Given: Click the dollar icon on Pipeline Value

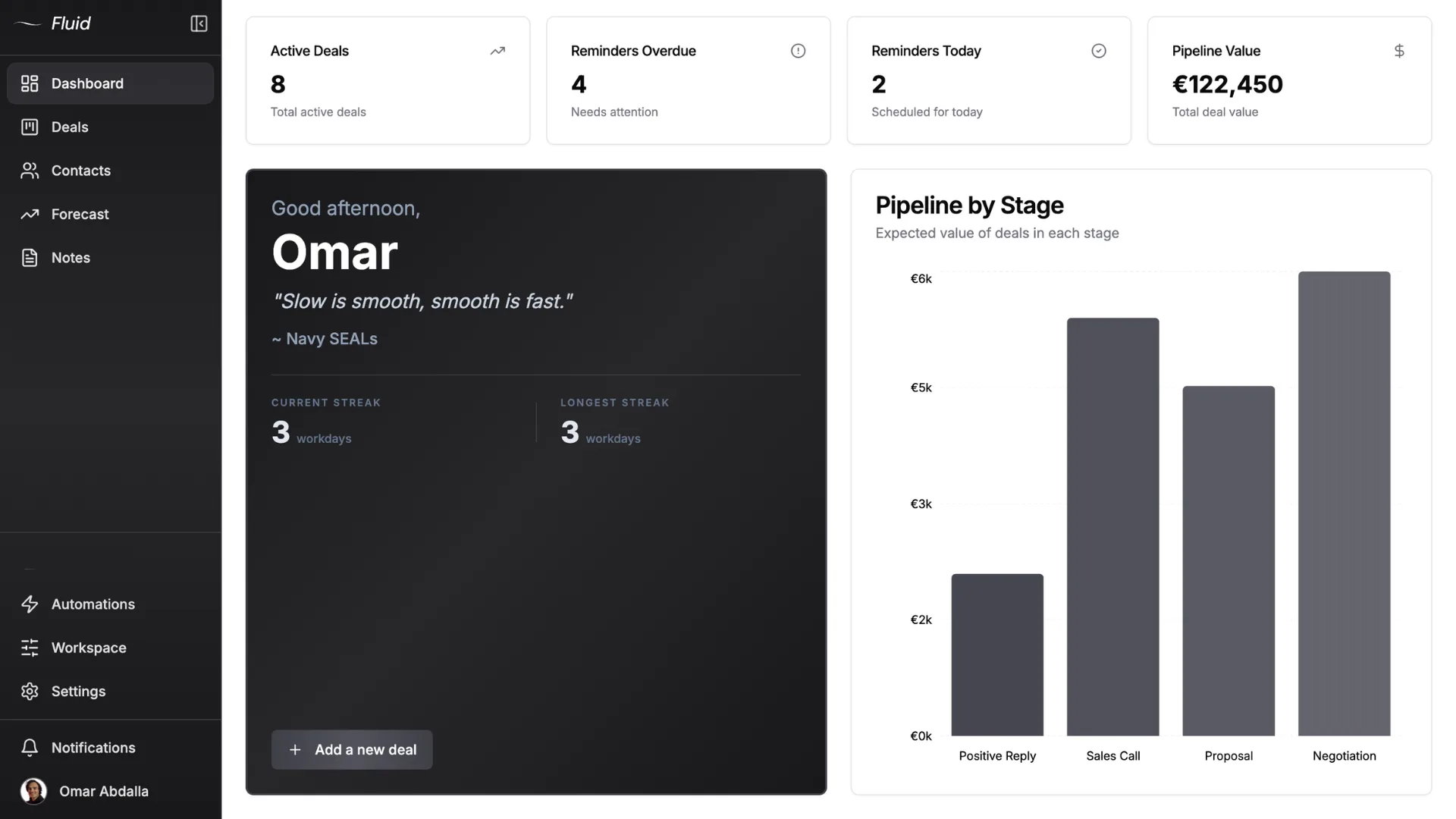Looking at the screenshot, I should click(1399, 51).
